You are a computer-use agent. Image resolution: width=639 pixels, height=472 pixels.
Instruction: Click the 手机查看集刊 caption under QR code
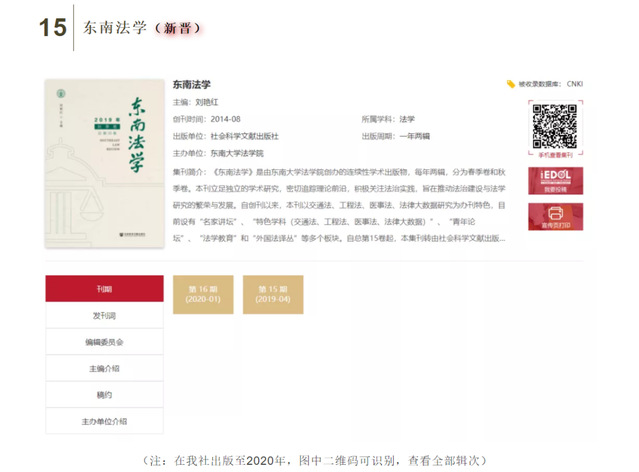point(555,156)
